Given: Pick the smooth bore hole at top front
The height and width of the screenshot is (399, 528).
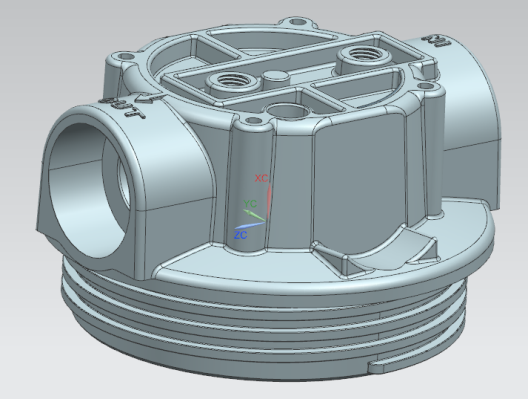Looking at the screenshot, I should tap(288, 111).
